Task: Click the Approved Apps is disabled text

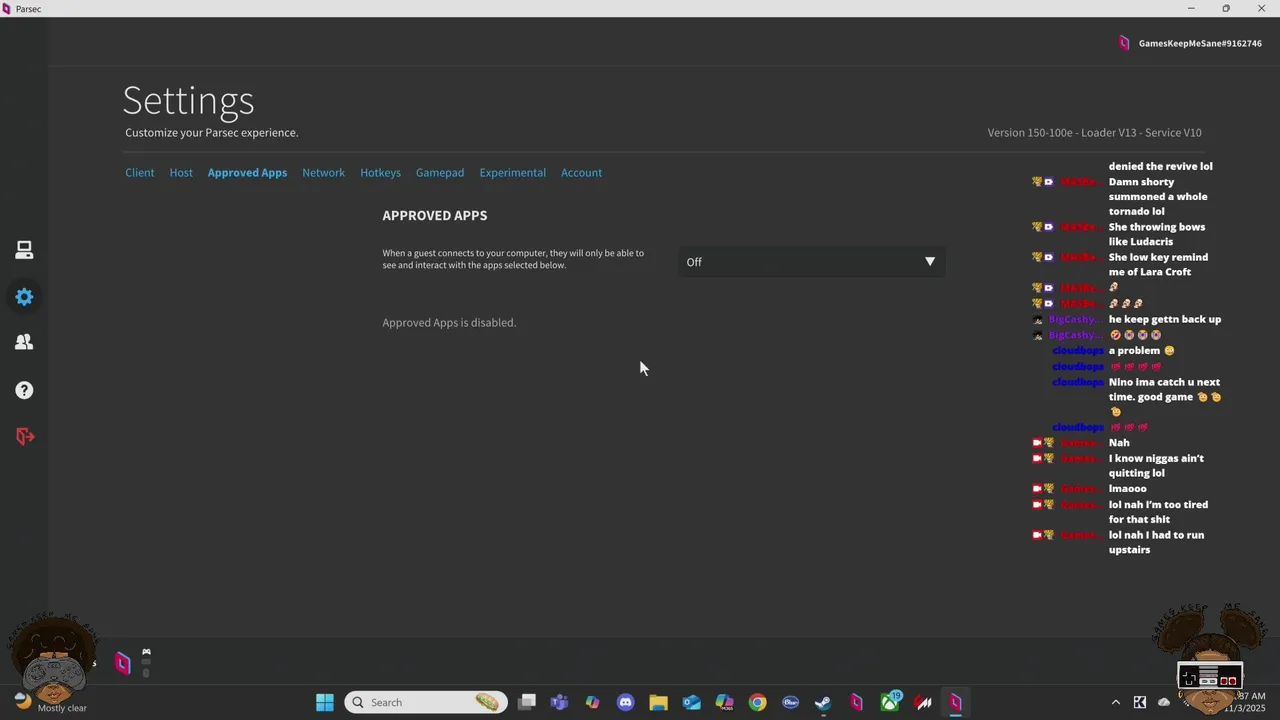Action: (449, 323)
